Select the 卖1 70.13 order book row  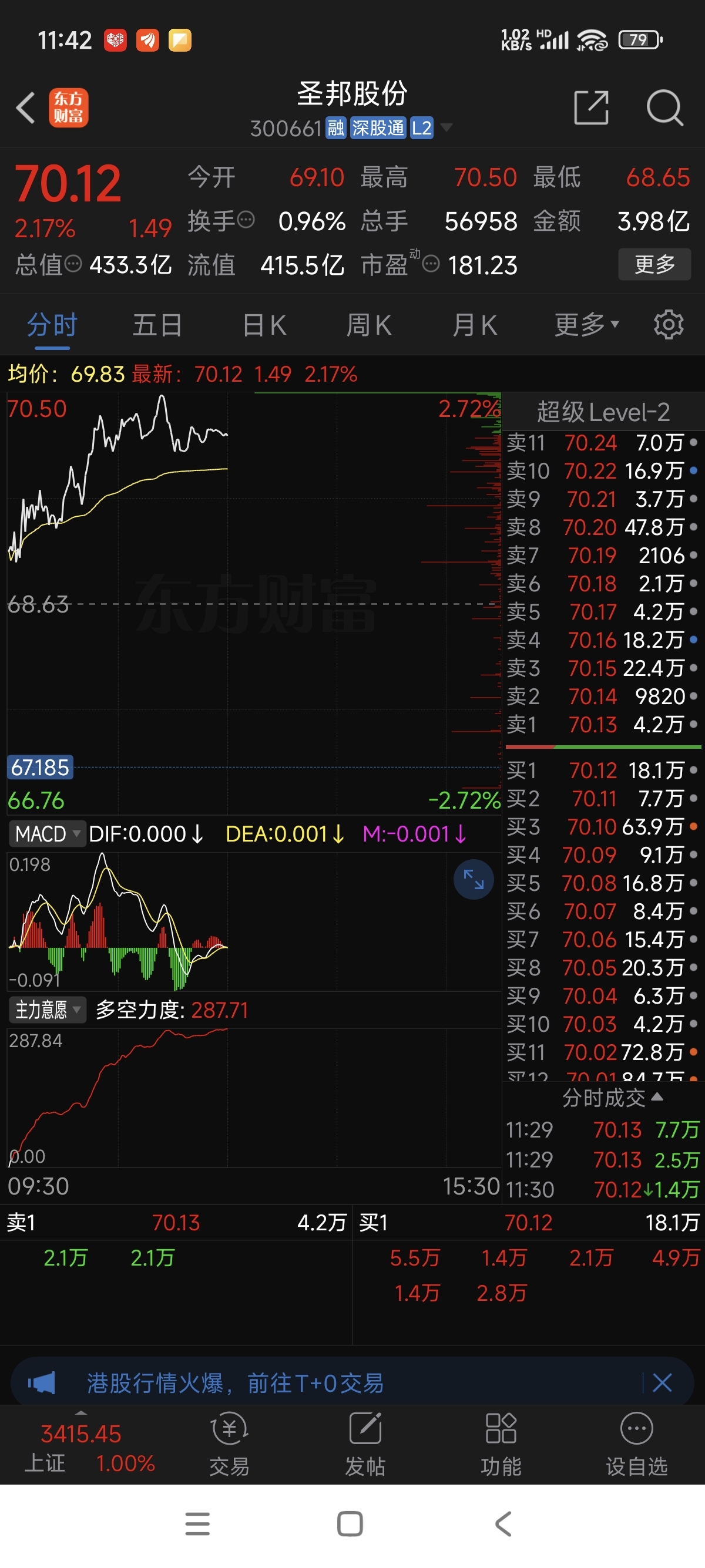pos(603,724)
